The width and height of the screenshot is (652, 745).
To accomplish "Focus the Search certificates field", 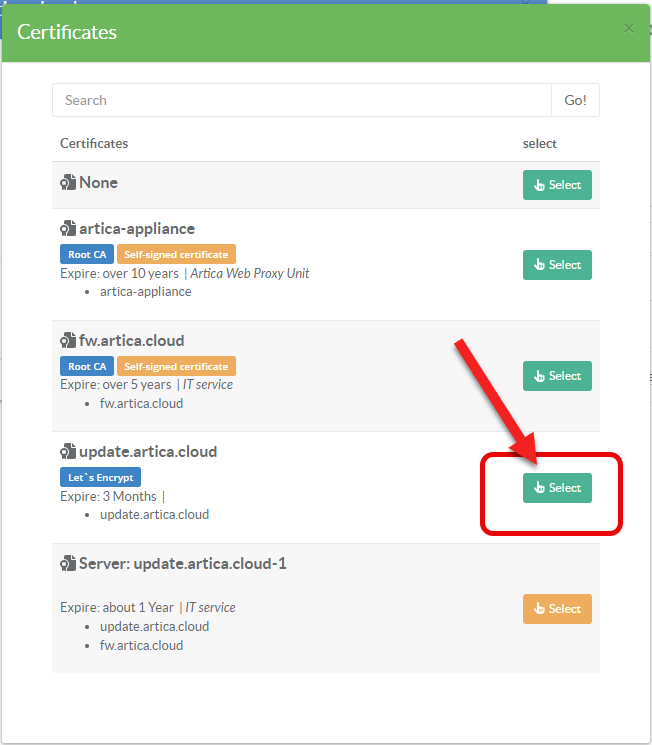I will point(302,100).
